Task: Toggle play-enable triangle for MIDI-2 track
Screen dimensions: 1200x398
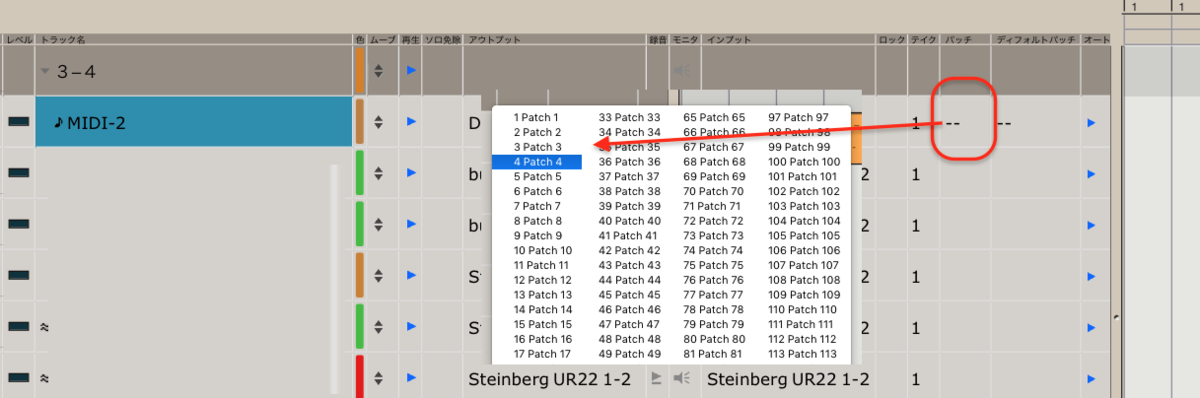Action: (411, 122)
